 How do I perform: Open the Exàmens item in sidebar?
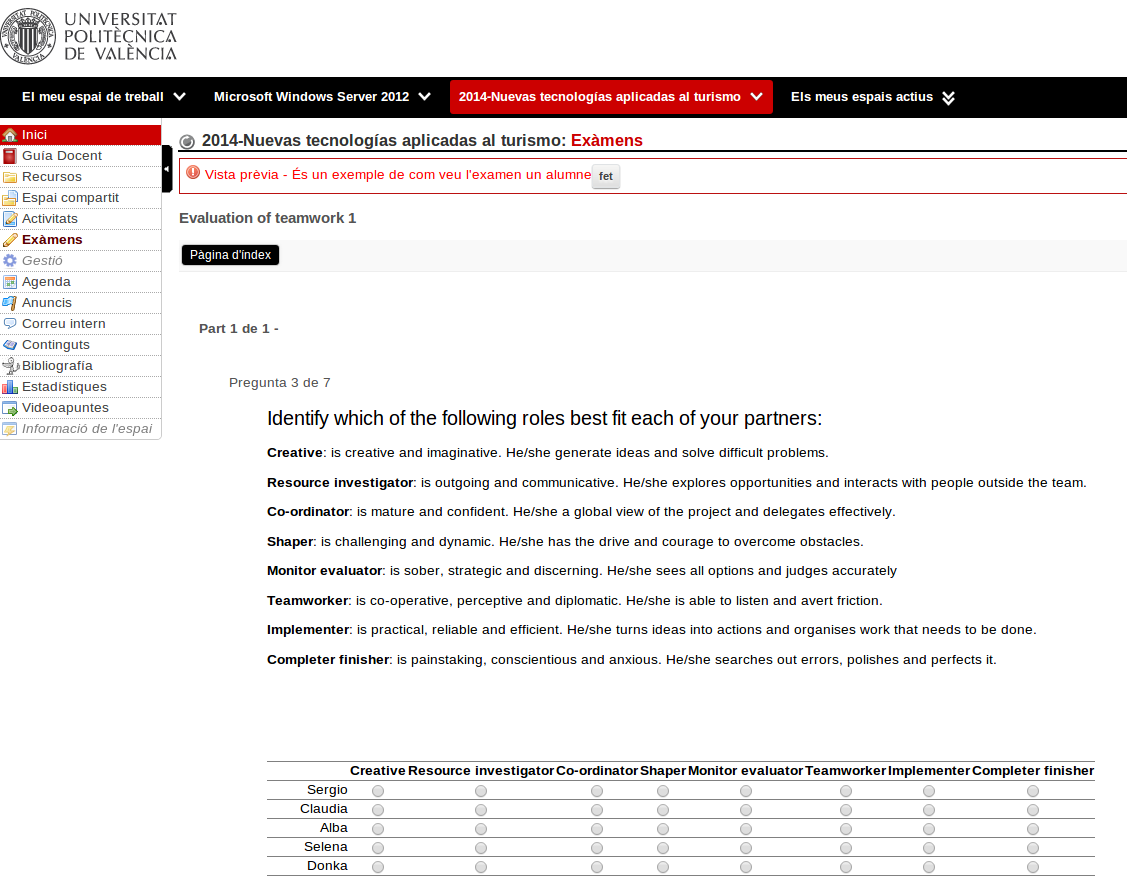[52, 240]
